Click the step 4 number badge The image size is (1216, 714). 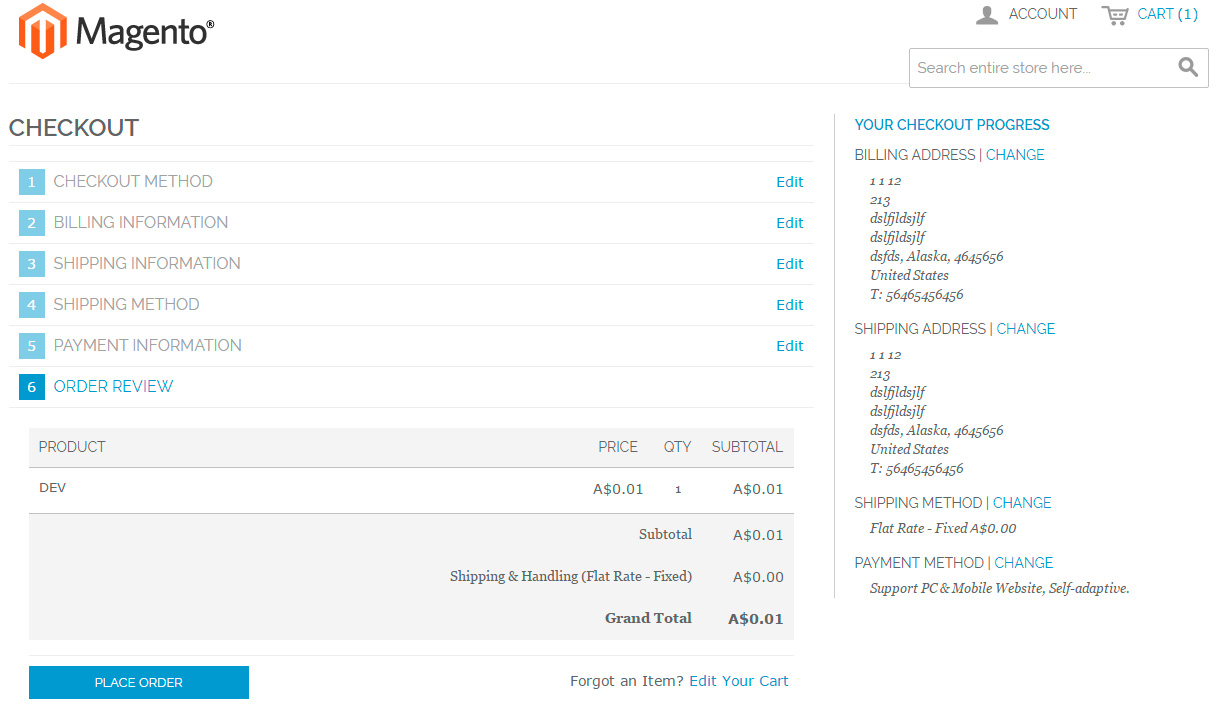tap(32, 305)
